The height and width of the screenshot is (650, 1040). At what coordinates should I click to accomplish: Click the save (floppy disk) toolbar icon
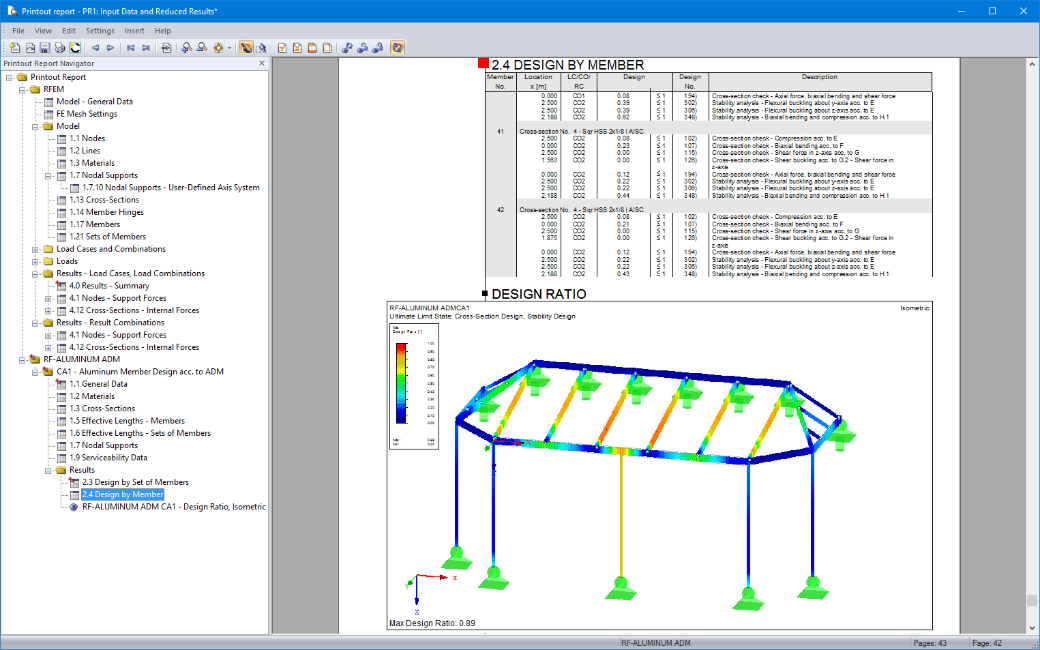click(44, 48)
